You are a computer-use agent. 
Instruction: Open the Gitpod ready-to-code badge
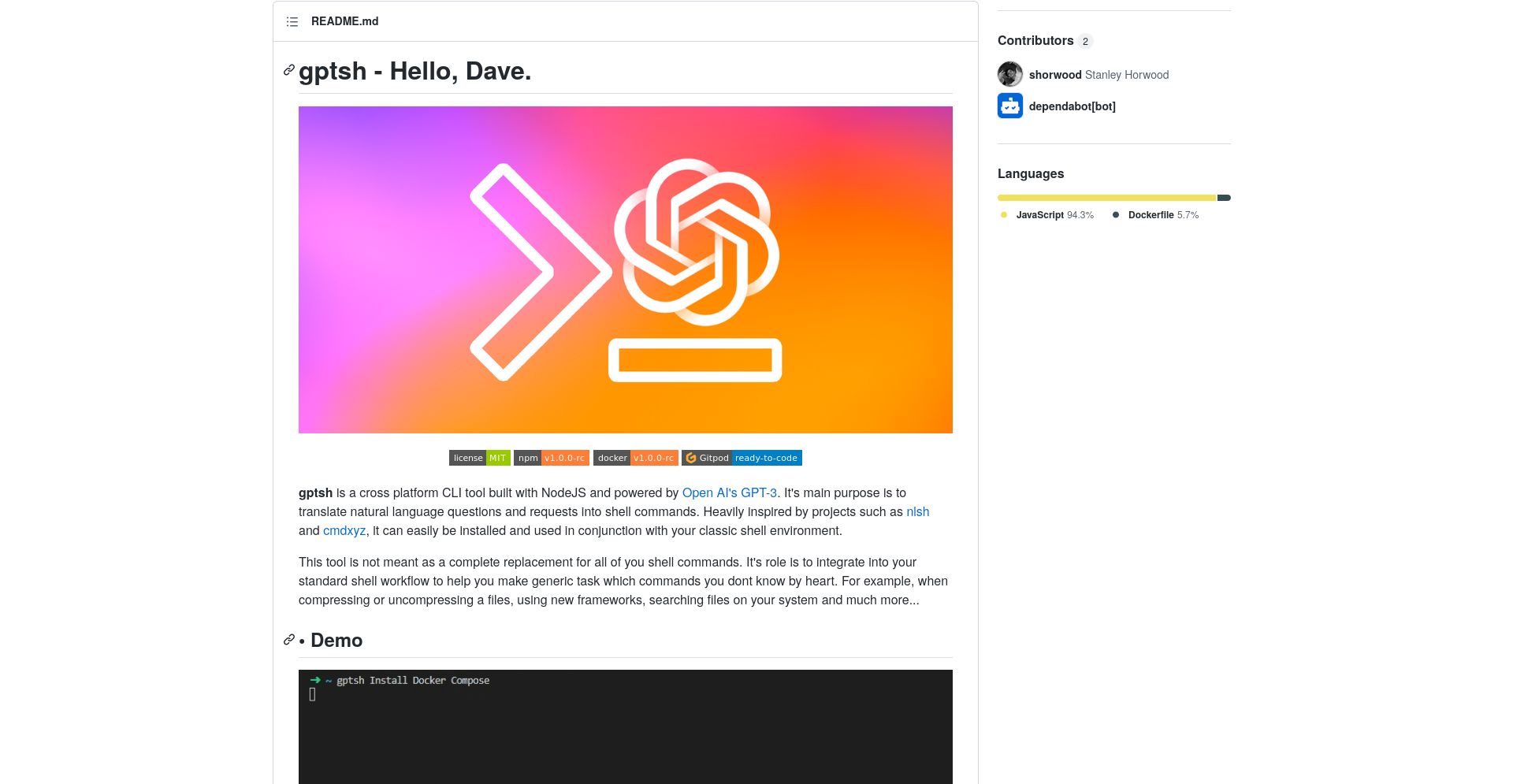(742, 458)
